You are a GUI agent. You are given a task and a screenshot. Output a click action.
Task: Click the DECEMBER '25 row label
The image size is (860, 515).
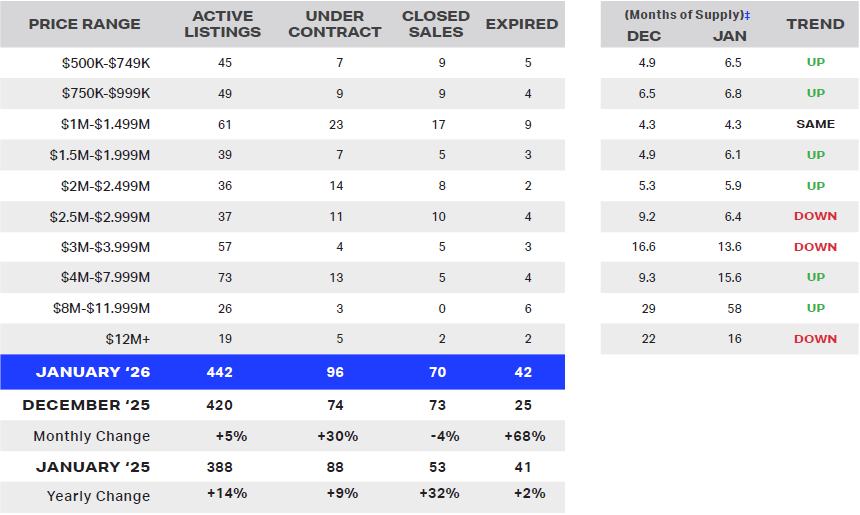pyautogui.click(x=86, y=405)
